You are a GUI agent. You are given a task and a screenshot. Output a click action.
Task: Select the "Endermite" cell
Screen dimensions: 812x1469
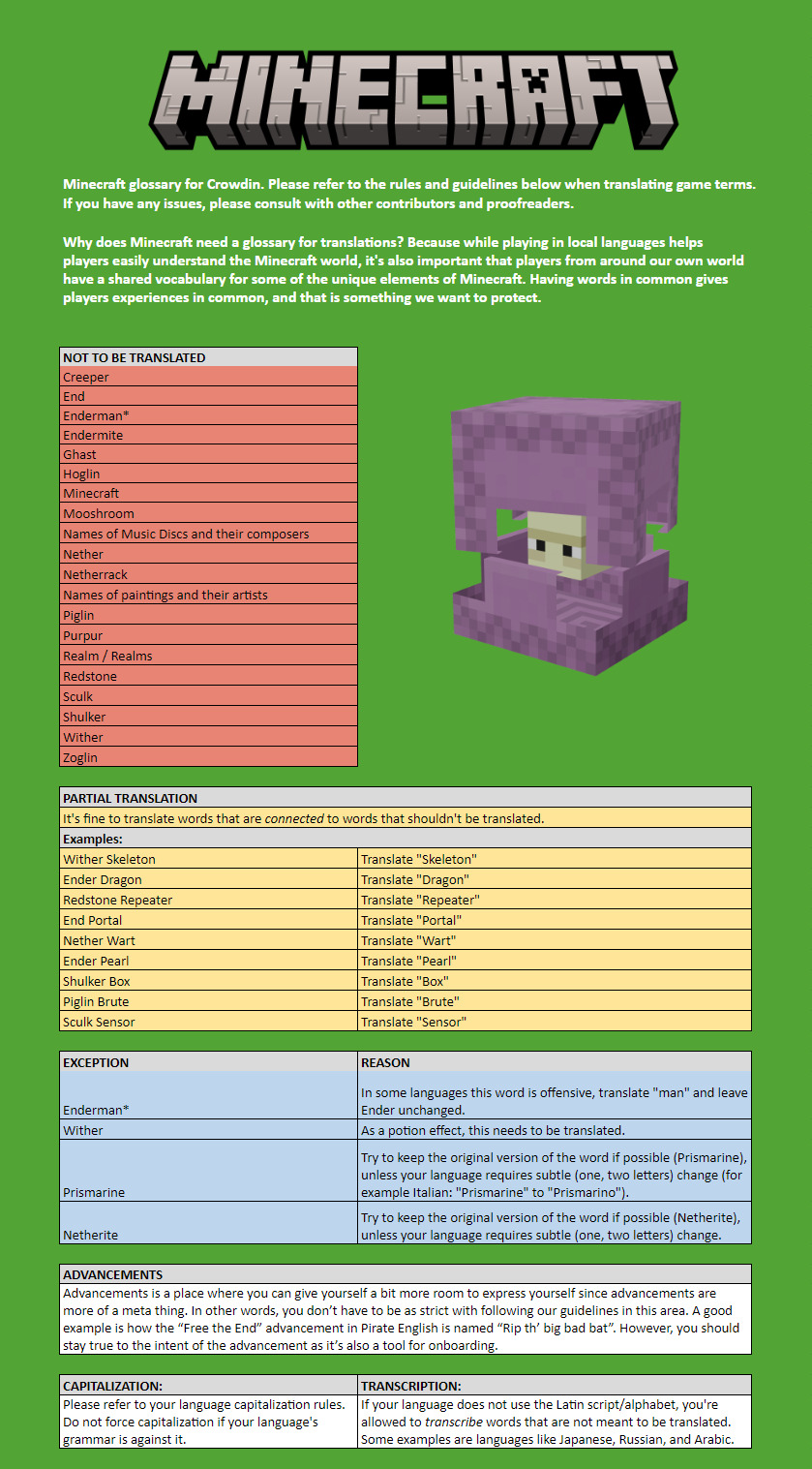click(209, 435)
